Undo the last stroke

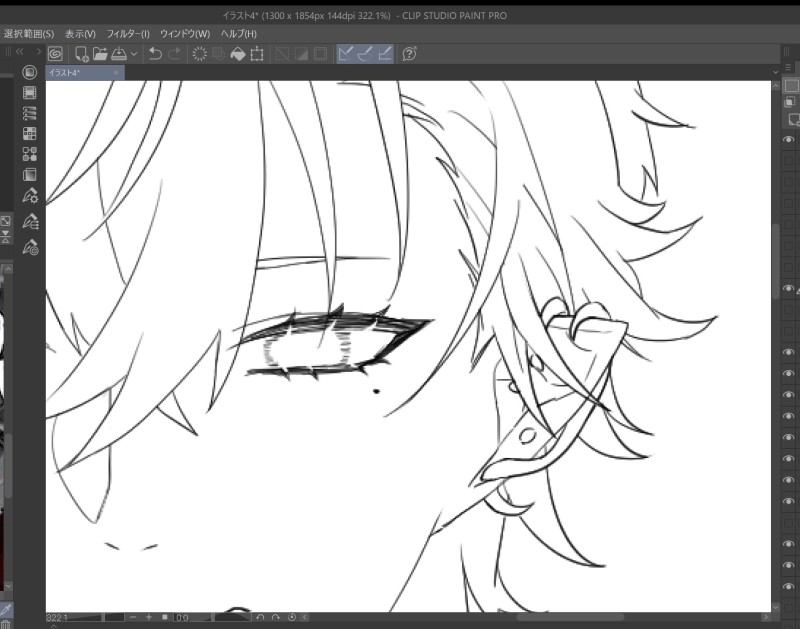point(155,54)
